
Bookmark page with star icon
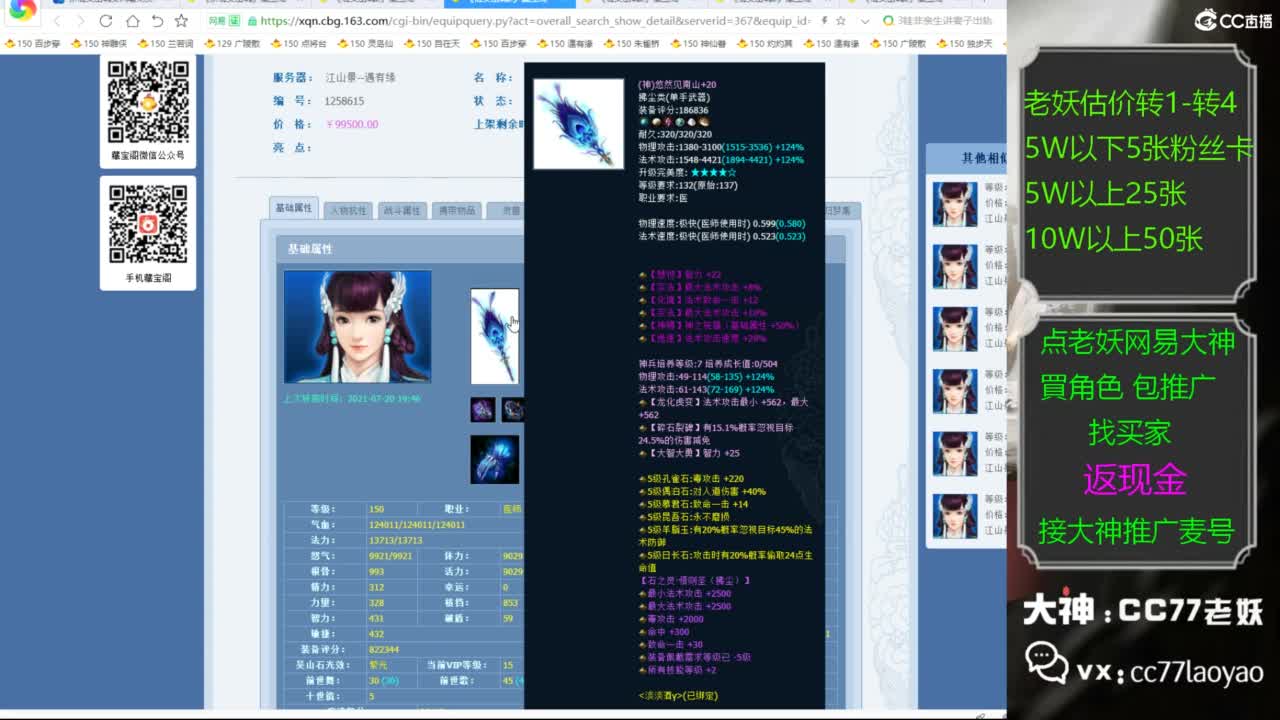click(x=181, y=21)
